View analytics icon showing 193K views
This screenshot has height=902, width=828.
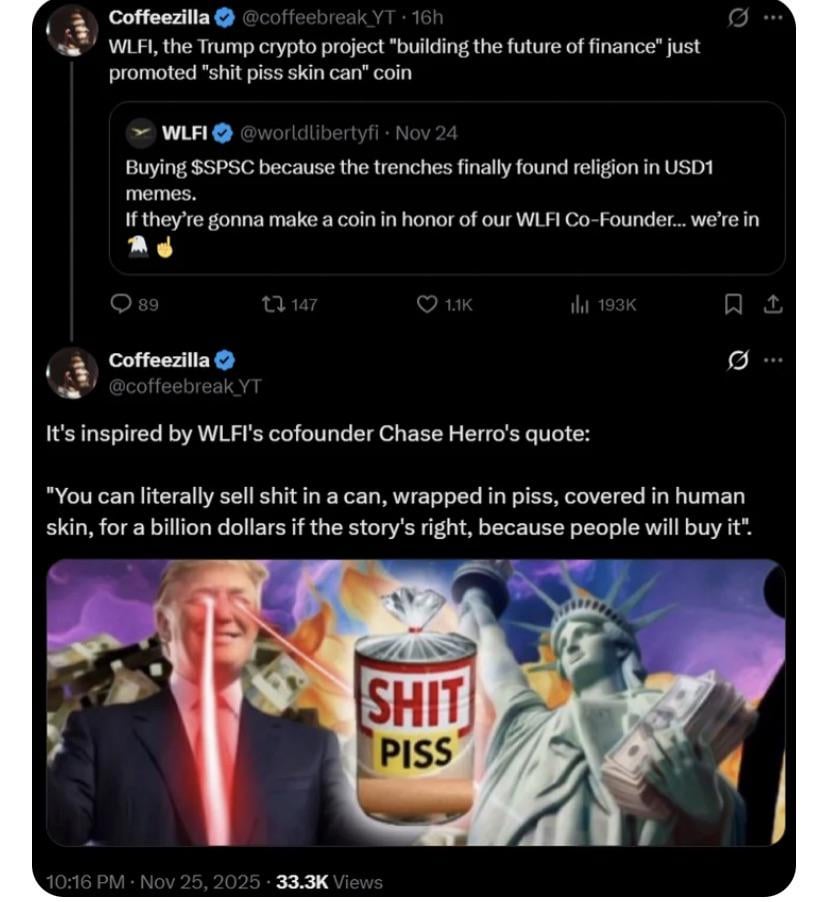coord(578,305)
